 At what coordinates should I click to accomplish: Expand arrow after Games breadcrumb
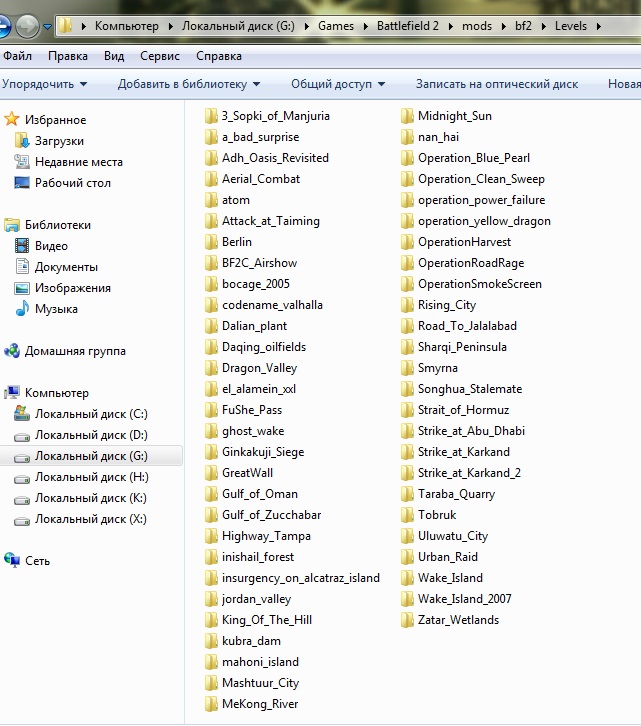(365, 26)
